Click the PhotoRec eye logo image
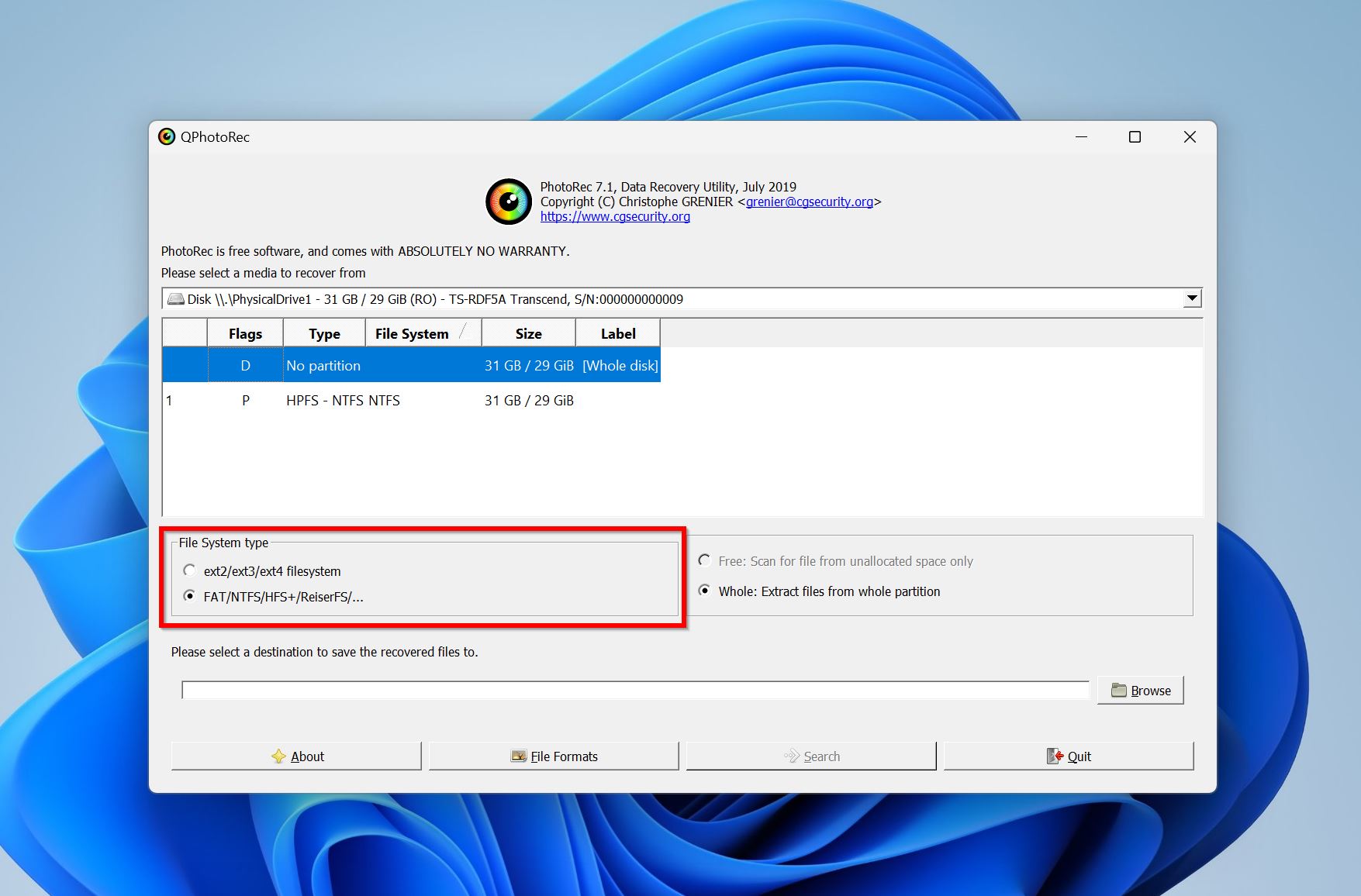This screenshot has height=896, width=1361. [x=509, y=202]
